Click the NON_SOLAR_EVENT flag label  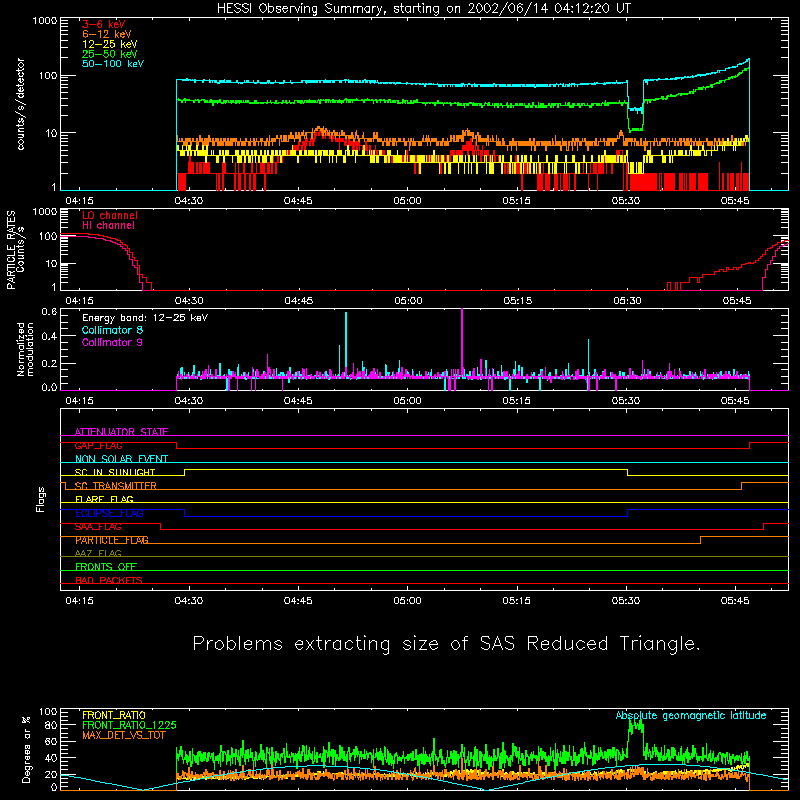coord(121,459)
